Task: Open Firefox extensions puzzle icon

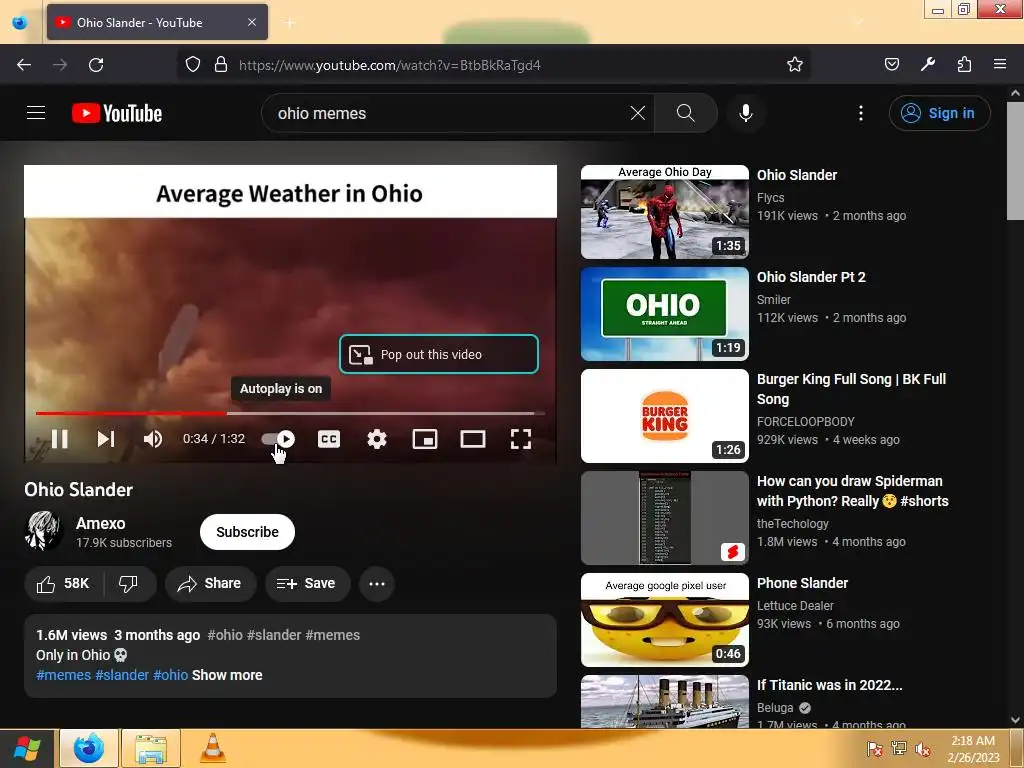Action: coord(964,65)
